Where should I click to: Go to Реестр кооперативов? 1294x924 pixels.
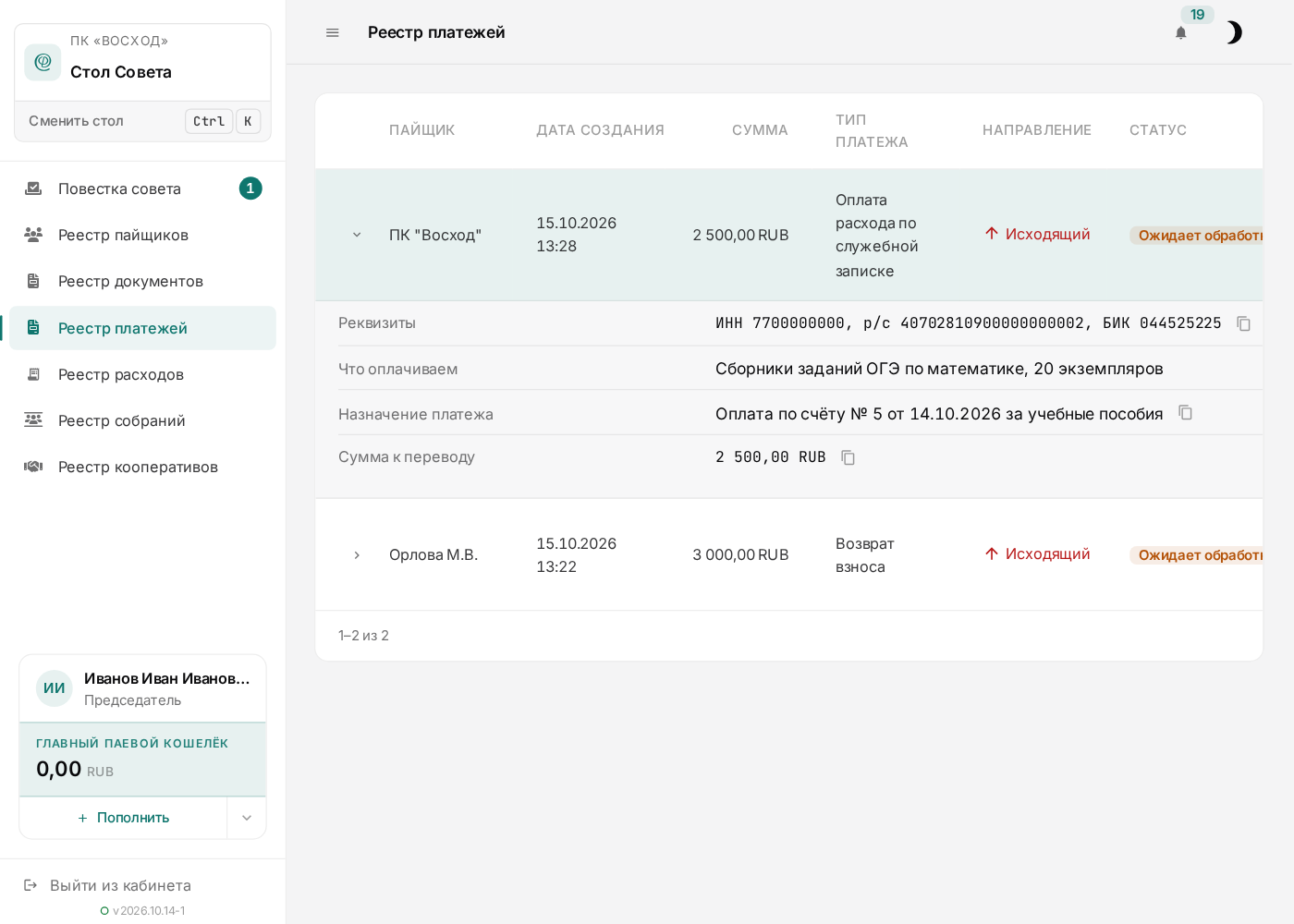(x=142, y=467)
